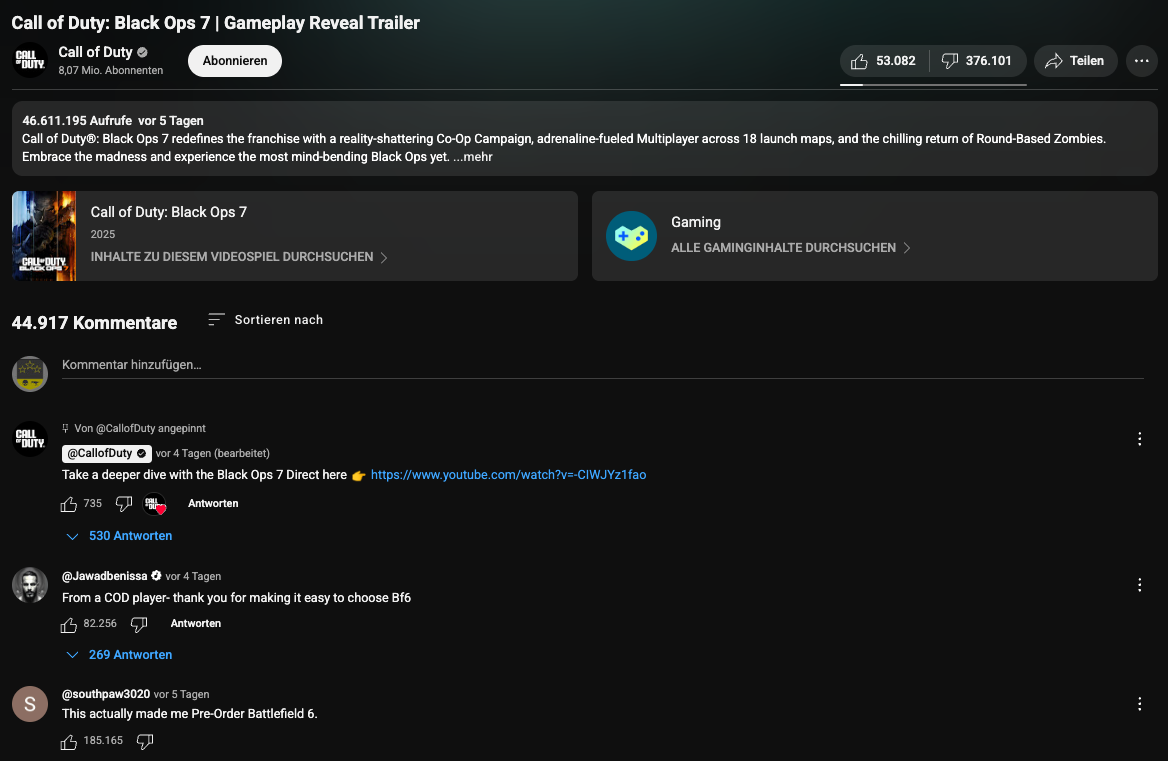1168x761 pixels.
Task: Dislike Jawadbenissa's comment
Action: 139,625
